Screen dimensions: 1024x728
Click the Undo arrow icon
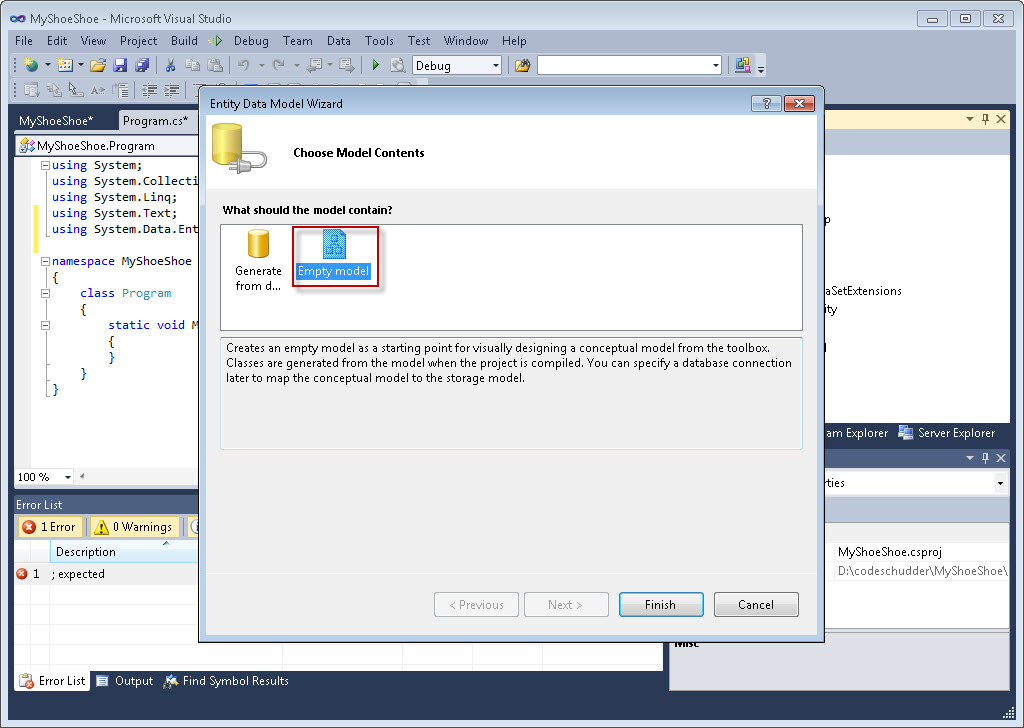coord(244,65)
